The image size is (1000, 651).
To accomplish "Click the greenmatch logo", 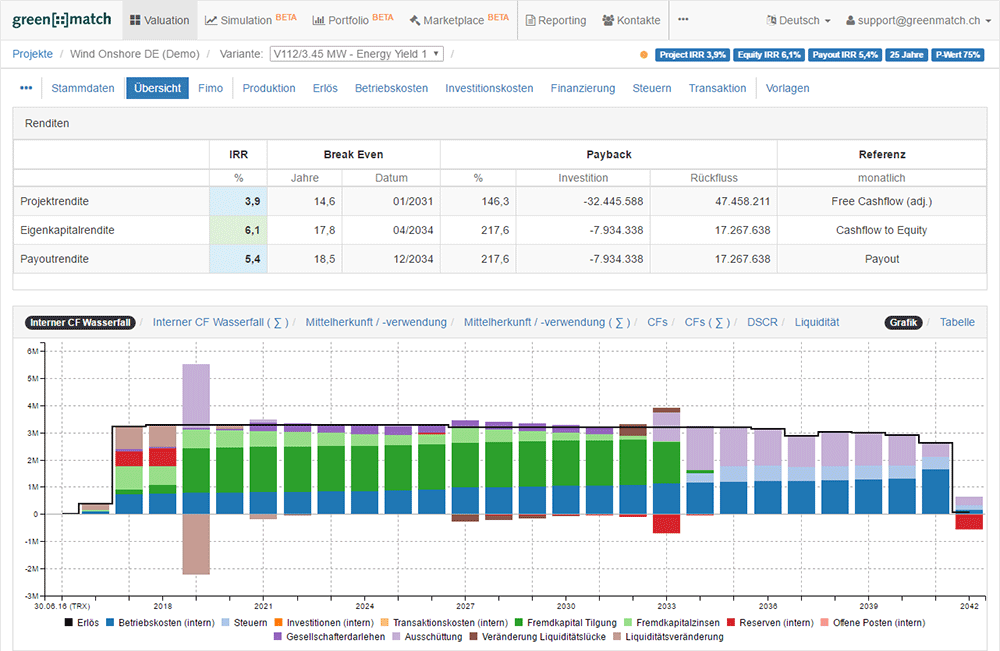I will 62,20.
